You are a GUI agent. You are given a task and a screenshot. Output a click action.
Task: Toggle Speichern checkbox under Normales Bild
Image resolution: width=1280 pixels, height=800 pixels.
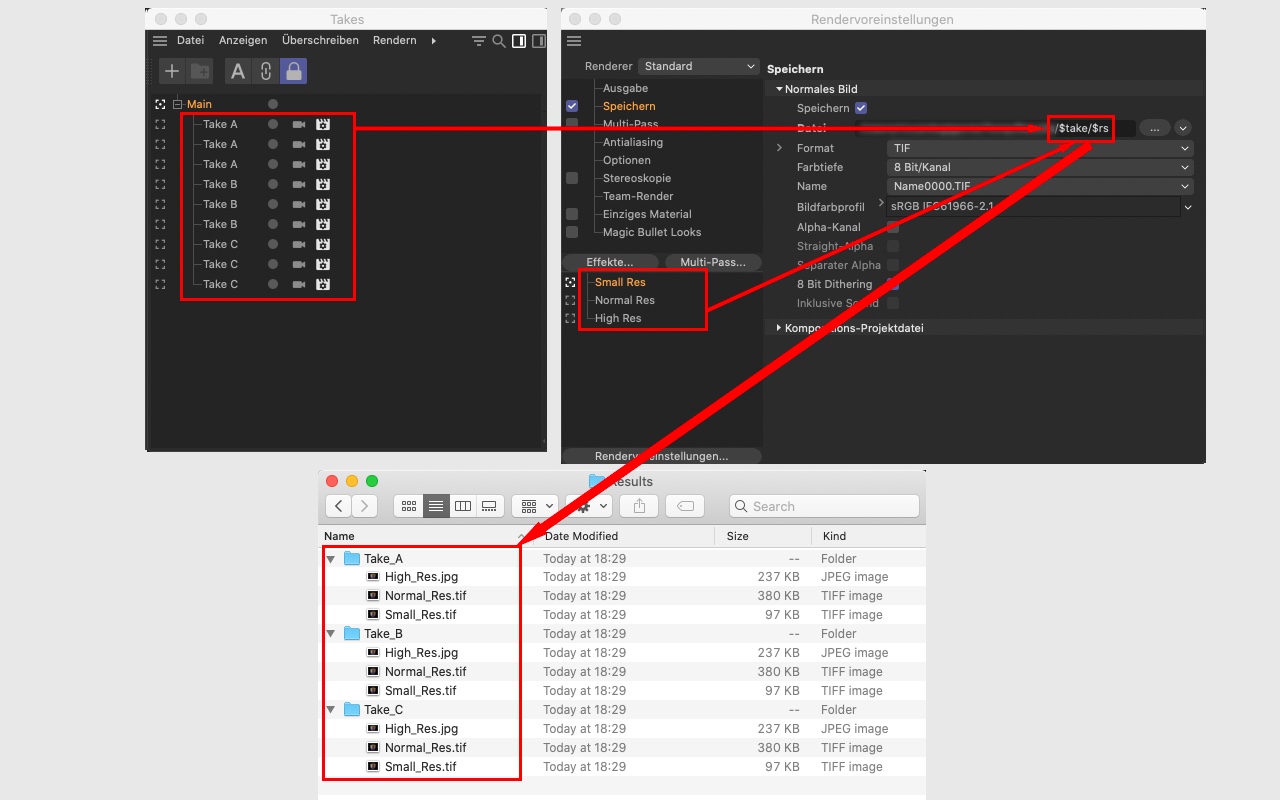pos(861,108)
